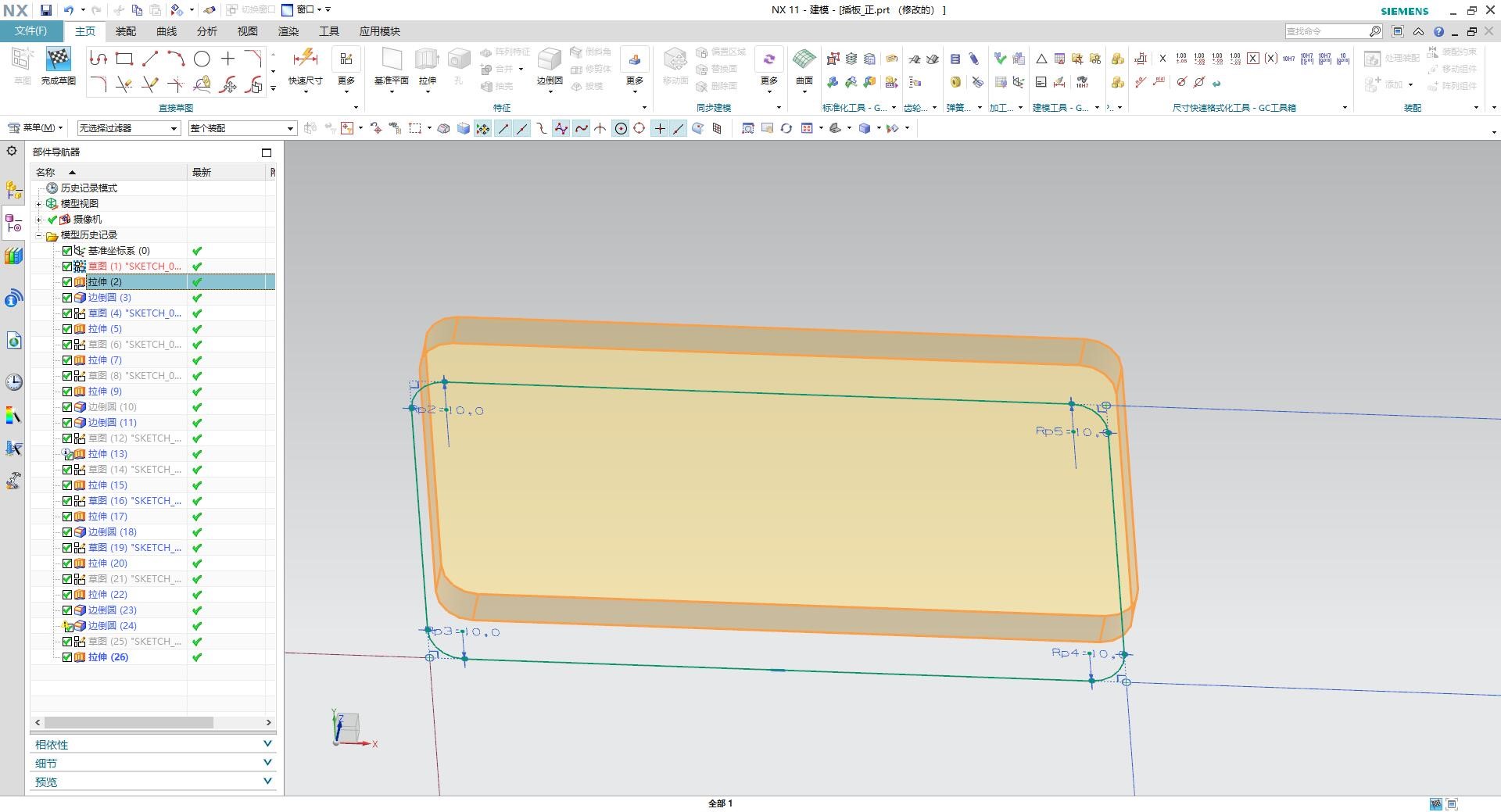Open the selection filter dropdown 无选择过滤器

(128, 128)
